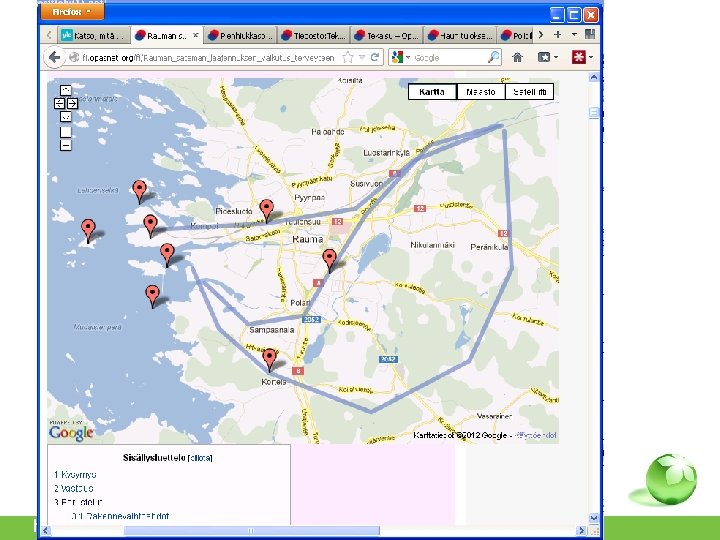The image size is (720, 540).
Task: Open contents entry 3.1 Rakennevaihtoehdot
Action: [120, 516]
